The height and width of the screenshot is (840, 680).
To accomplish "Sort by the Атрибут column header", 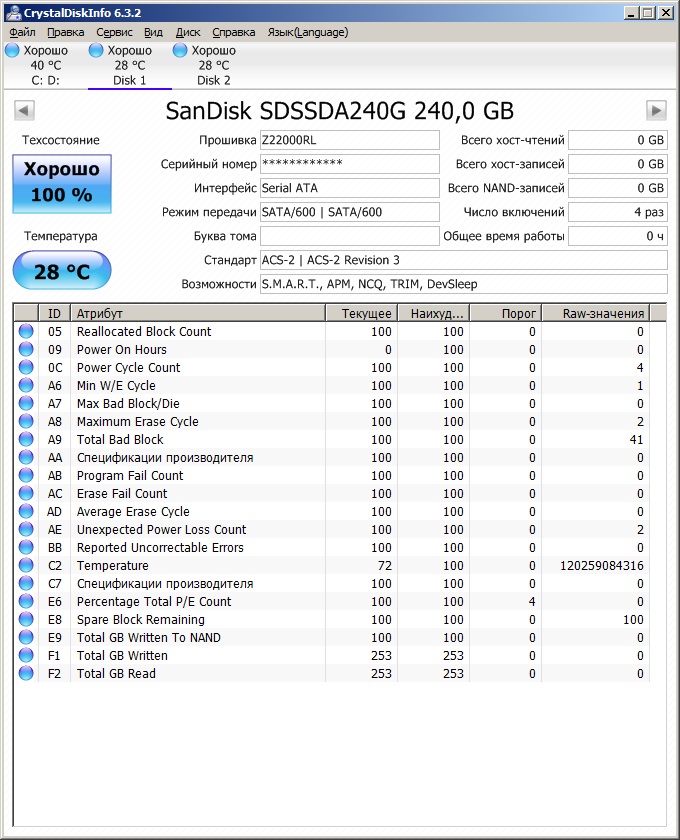I will [198, 313].
